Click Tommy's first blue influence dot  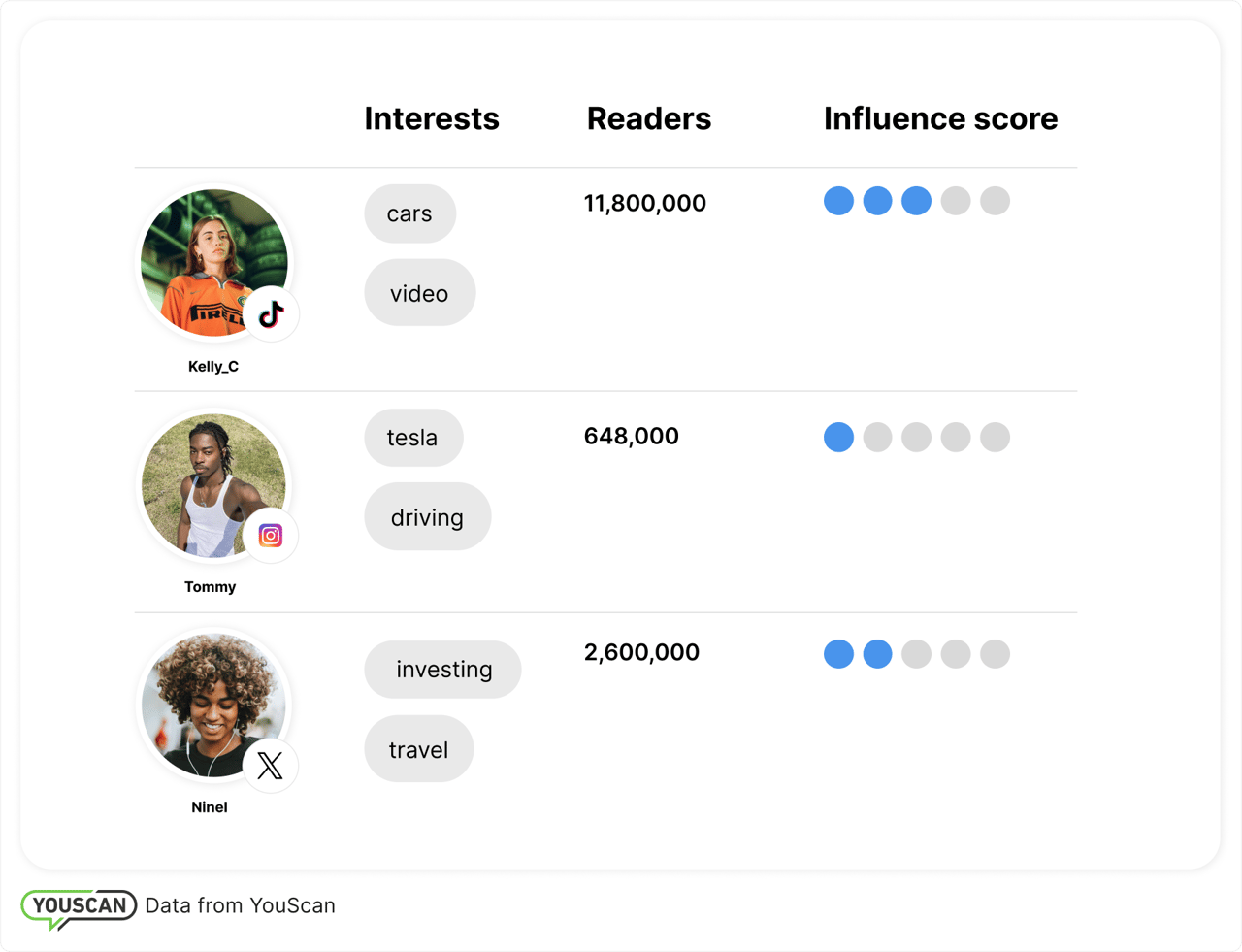click(838, 437)
